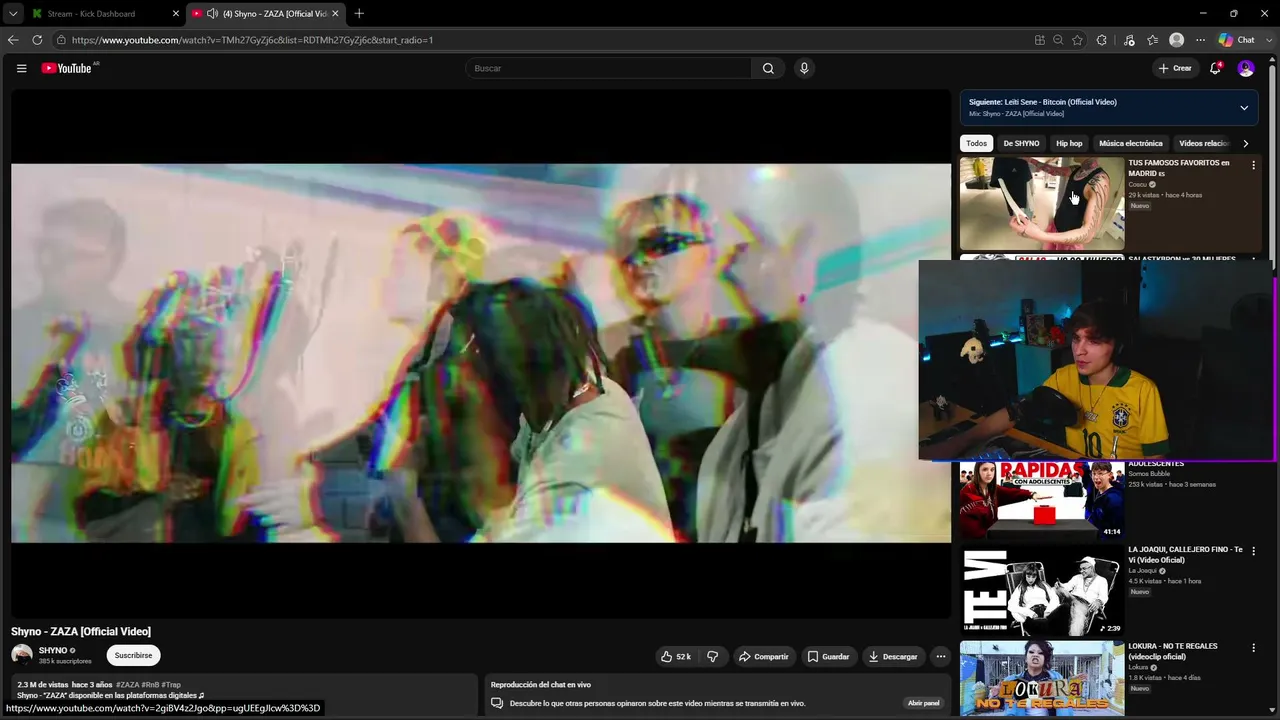
Task: Select the Todos filter chip
Action: tap(977, 143)
